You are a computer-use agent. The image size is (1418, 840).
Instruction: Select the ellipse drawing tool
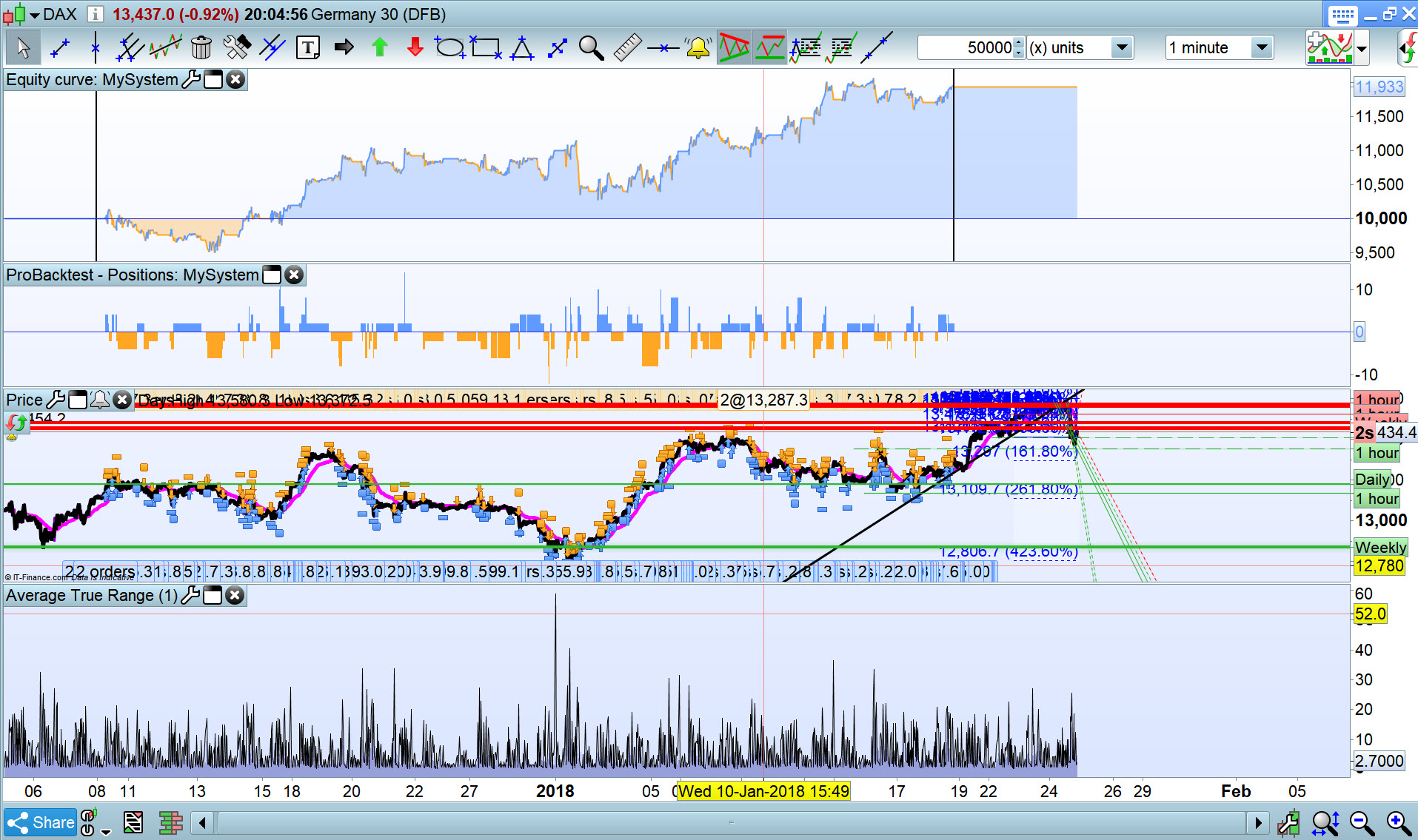coord(449,48)
